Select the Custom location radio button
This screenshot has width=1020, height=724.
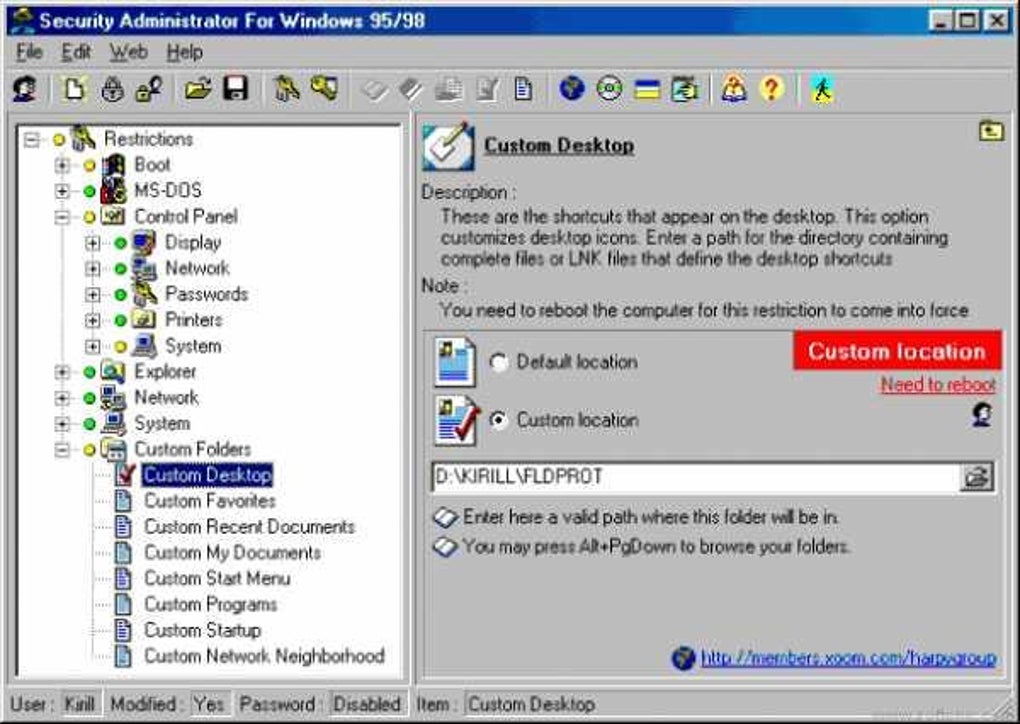(x=499, y=420)
